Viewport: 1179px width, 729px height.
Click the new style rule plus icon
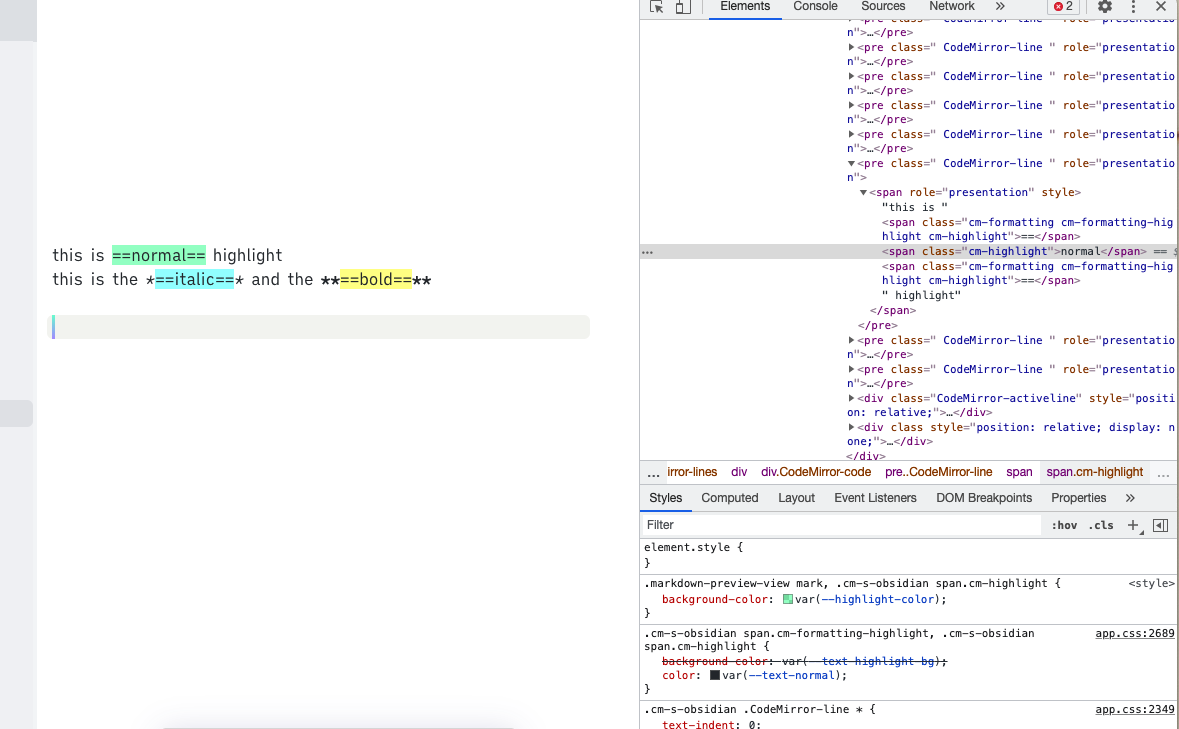click(1132, 524)
